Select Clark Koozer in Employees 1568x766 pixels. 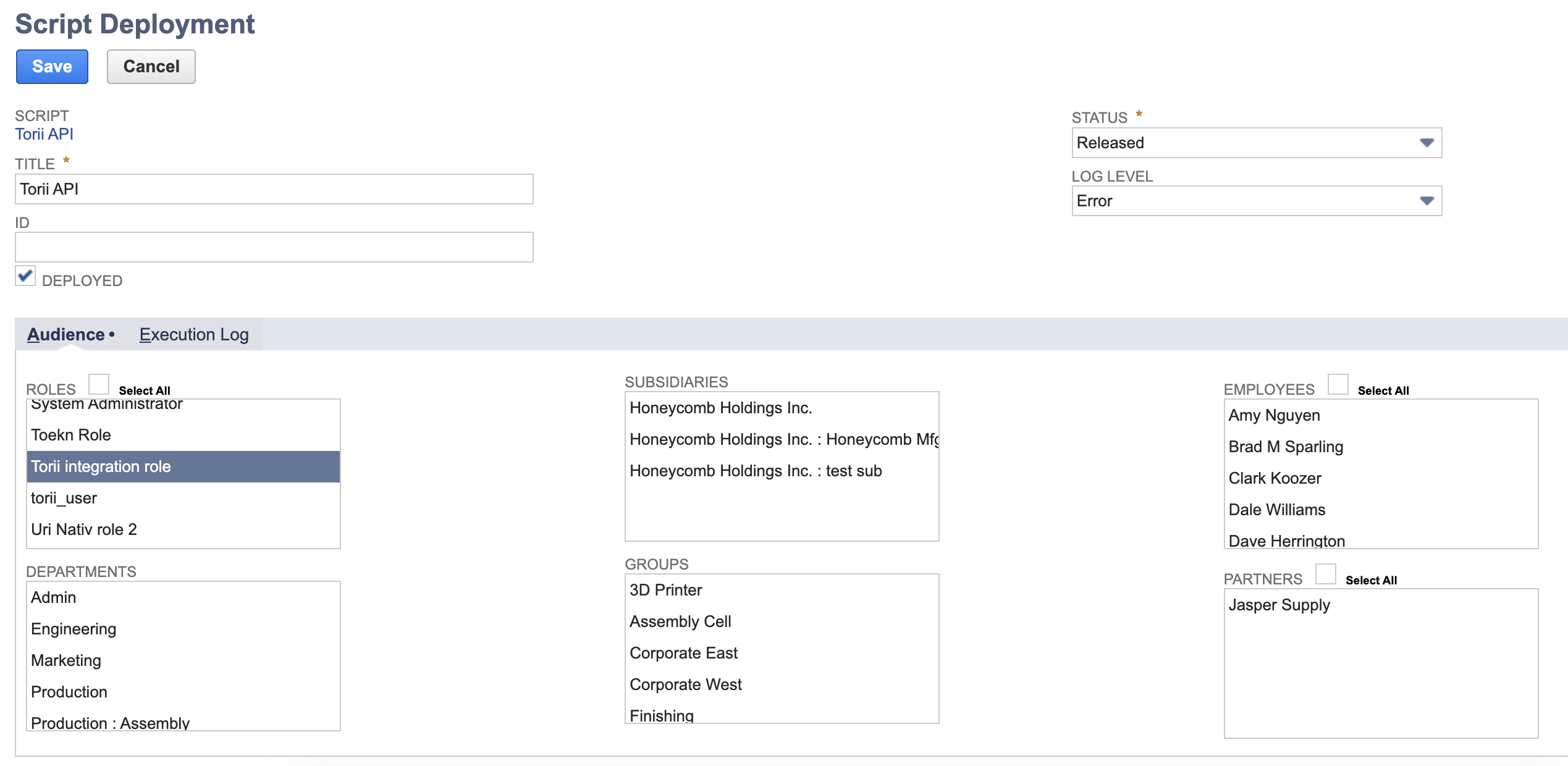[1381, 478]
